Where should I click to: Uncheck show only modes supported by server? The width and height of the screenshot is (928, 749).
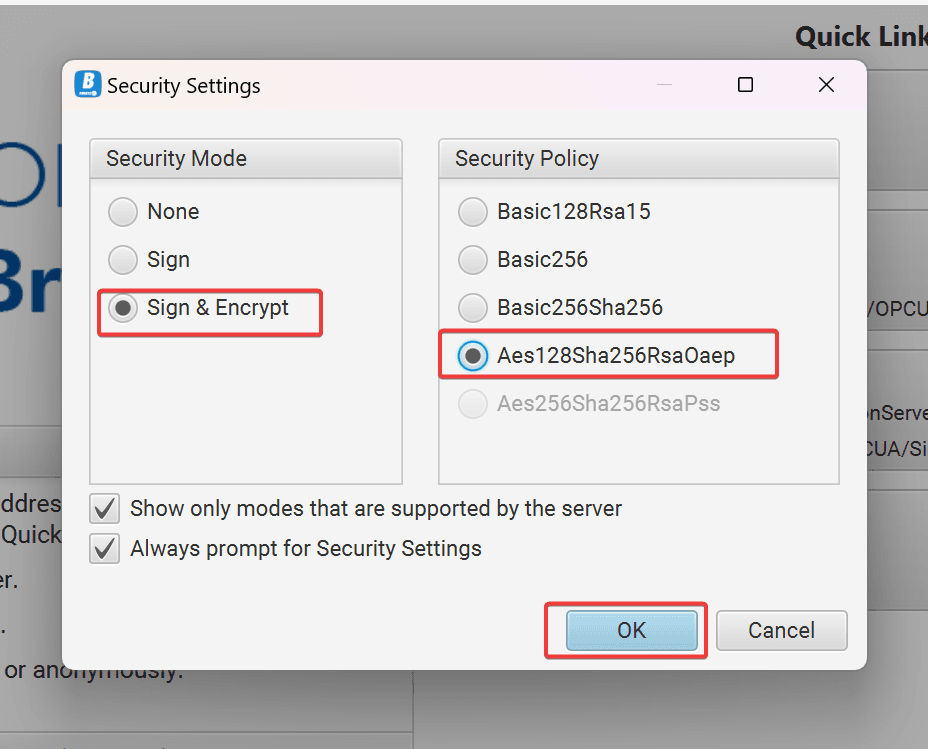pyautogui.click(x=105, y=508)
